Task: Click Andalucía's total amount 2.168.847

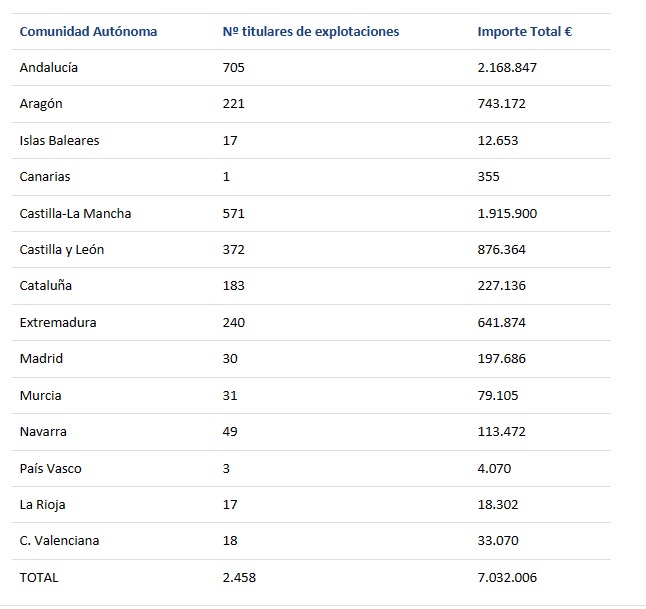Action: [507, 68]
